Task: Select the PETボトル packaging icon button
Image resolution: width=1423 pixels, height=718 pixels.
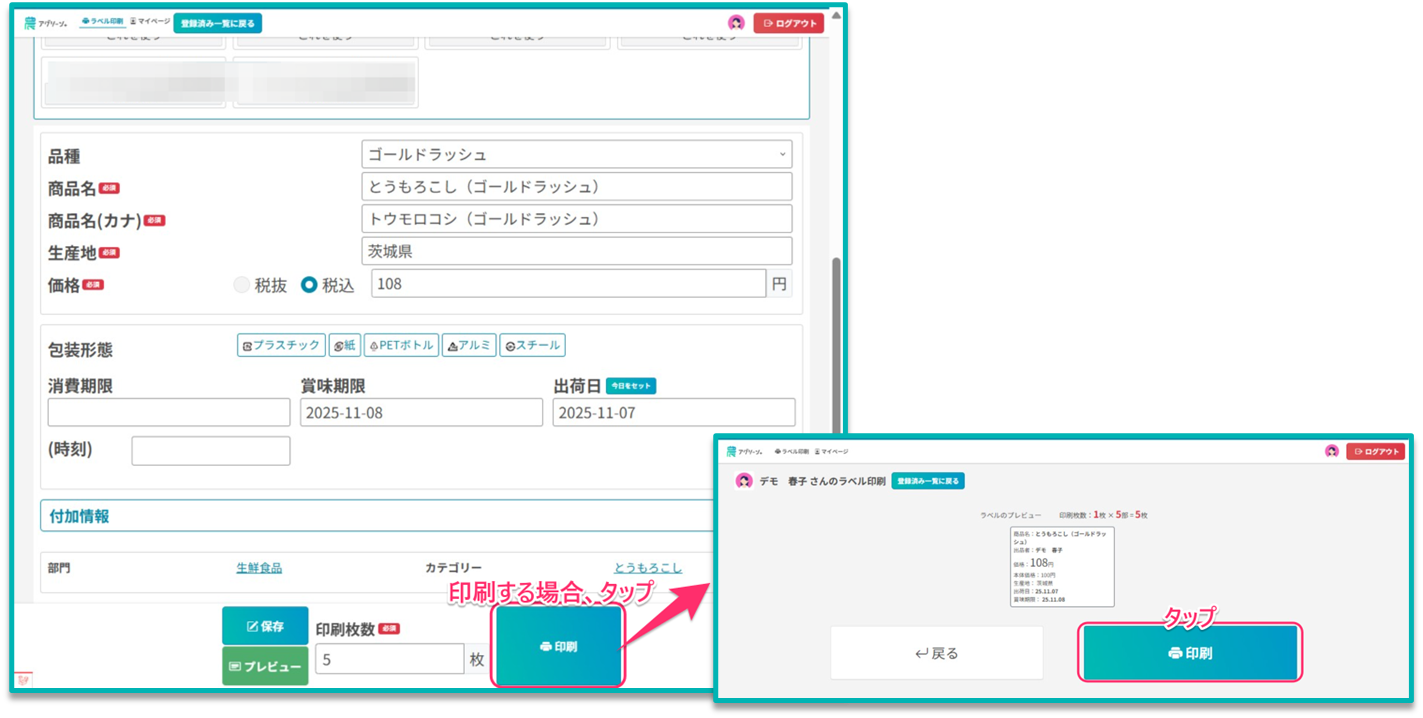Action: pyautogui.click(x=401, y=345)
